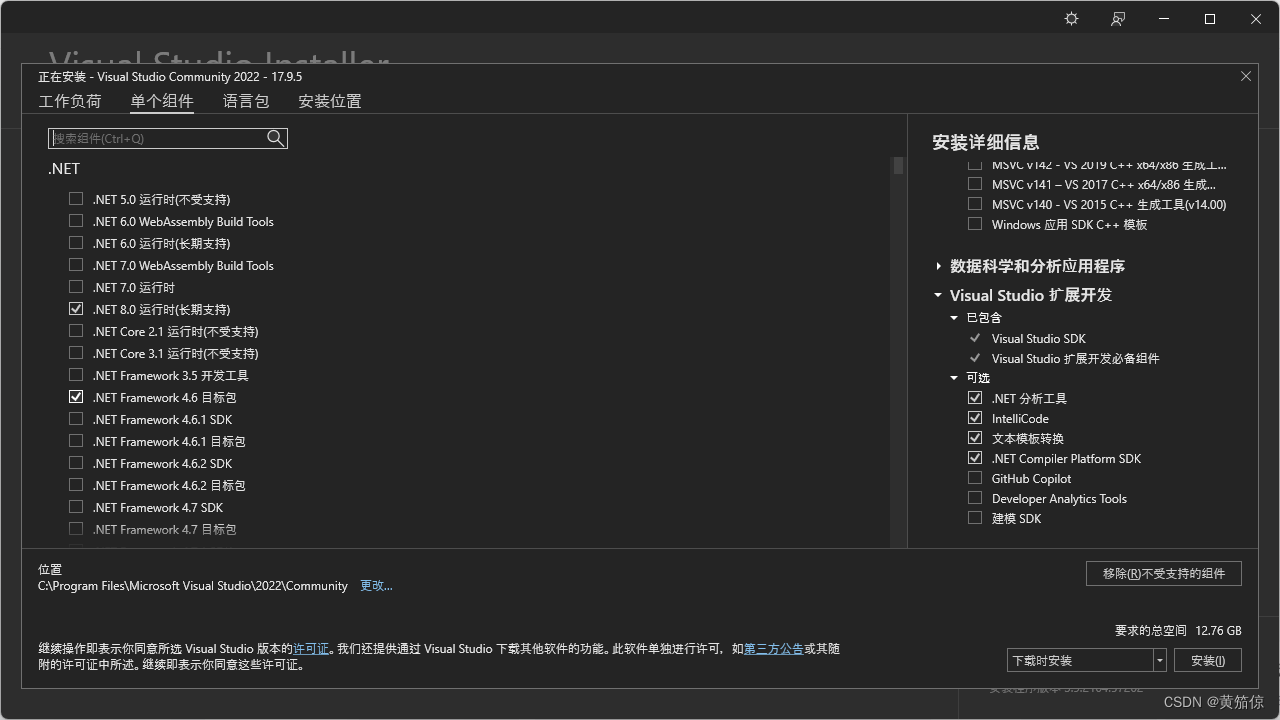This screenshot has width=1280, height=720.
Task: Click the .NET category heading
Action: (x=64, y=169)
